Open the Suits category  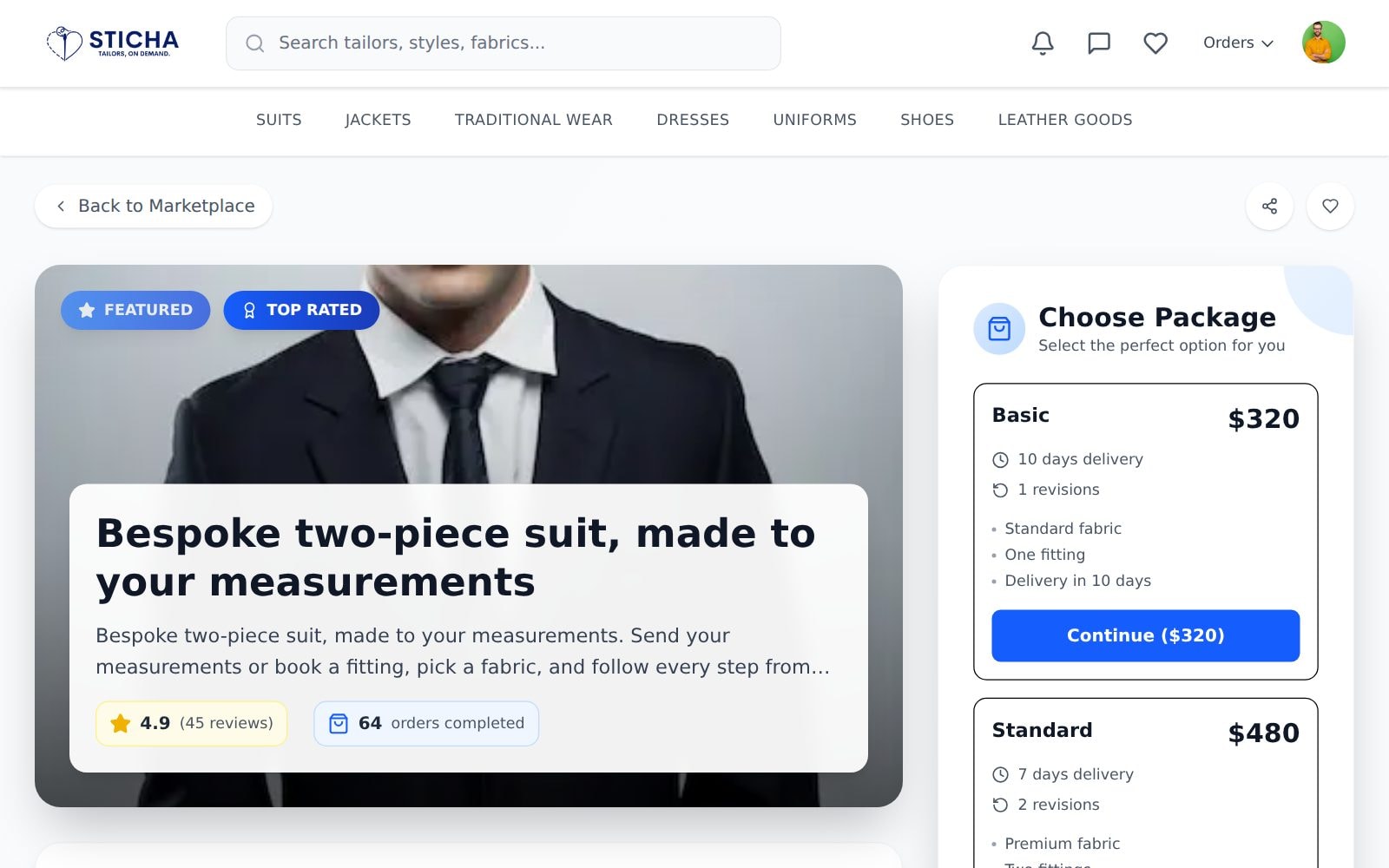(279, 120)
